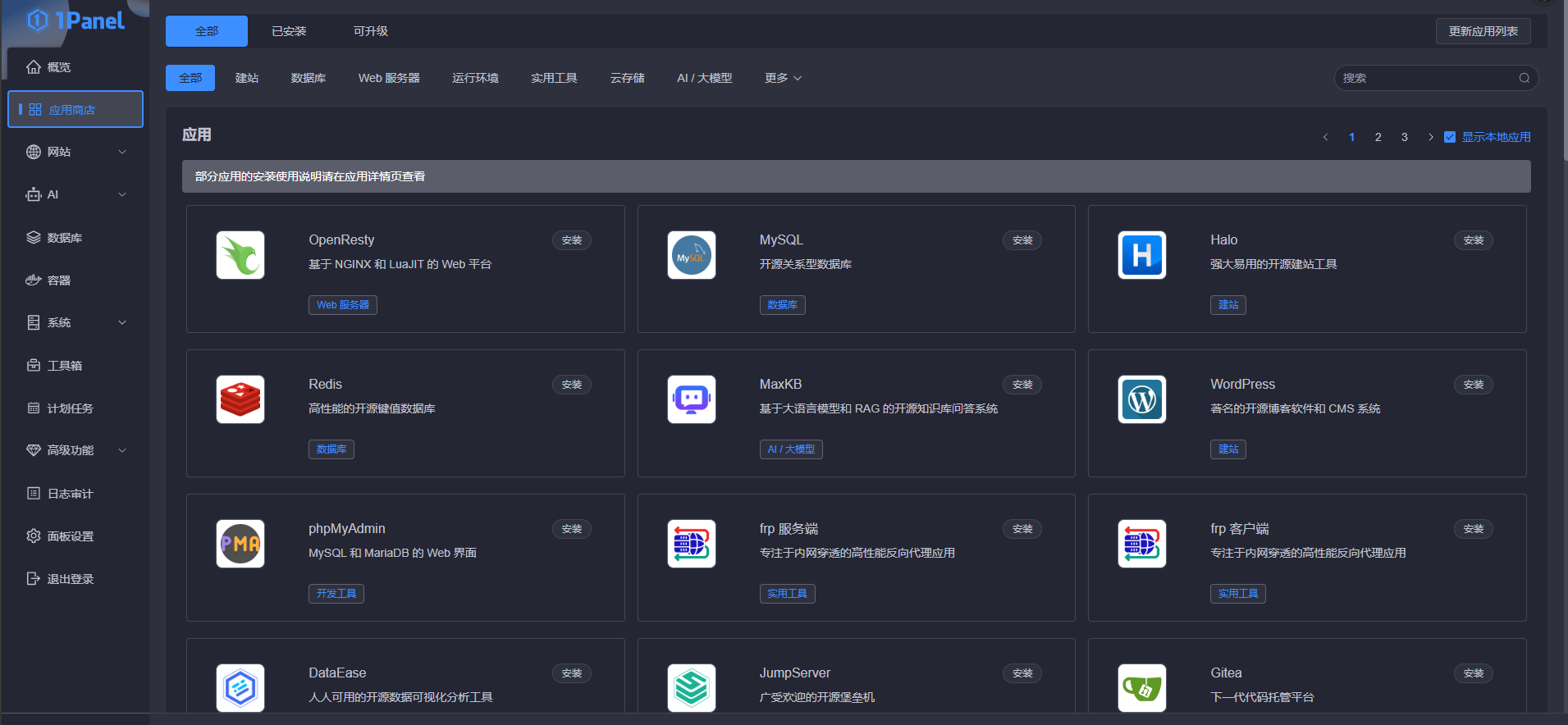
Task: Click the MySQL app icon
Action: 692,255
